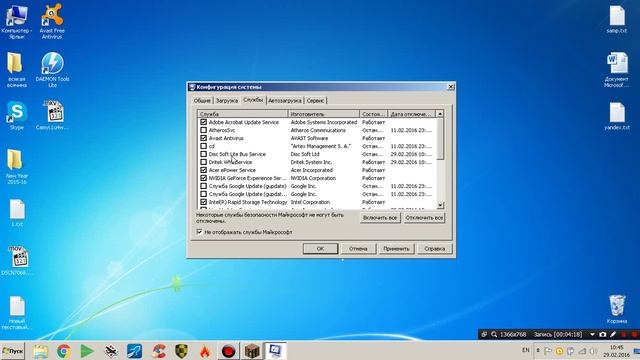The width and height of the screenshot is (640, 360).
Task: Confirm with the OK button
Action: [x=320, y=249]
